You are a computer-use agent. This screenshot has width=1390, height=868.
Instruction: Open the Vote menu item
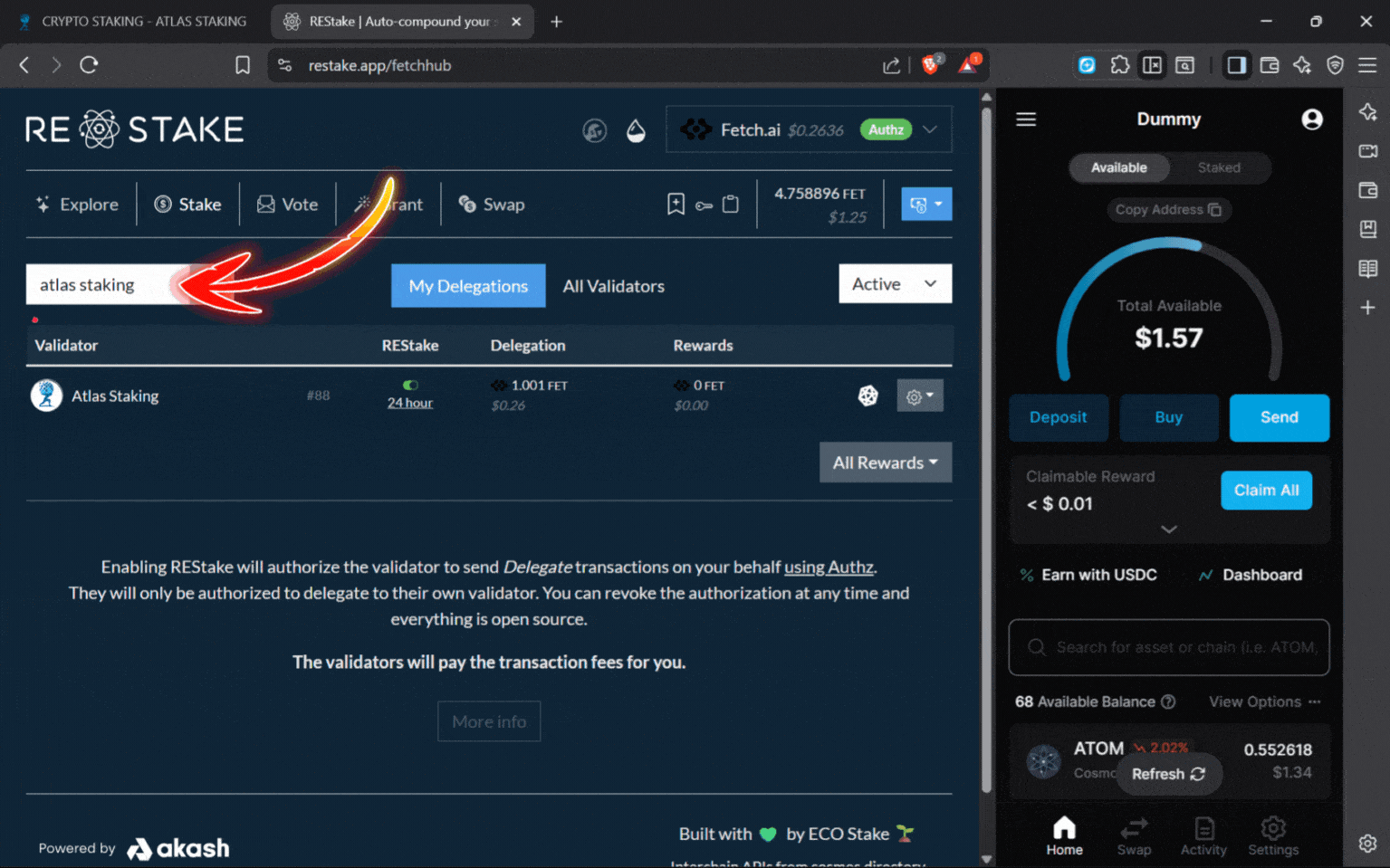point(287,204)
